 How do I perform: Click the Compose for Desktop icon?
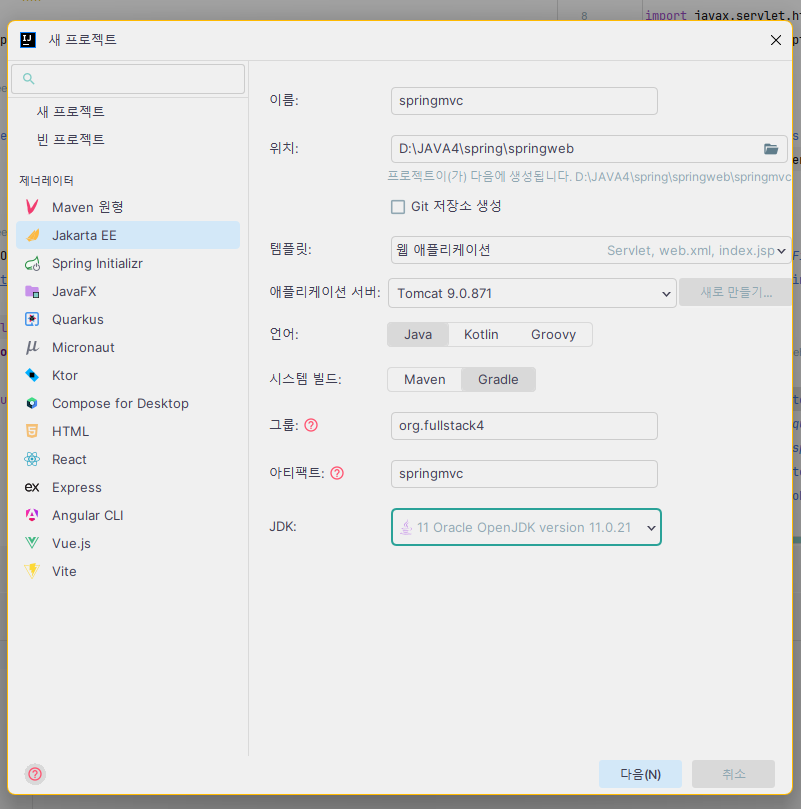(32, 403)
